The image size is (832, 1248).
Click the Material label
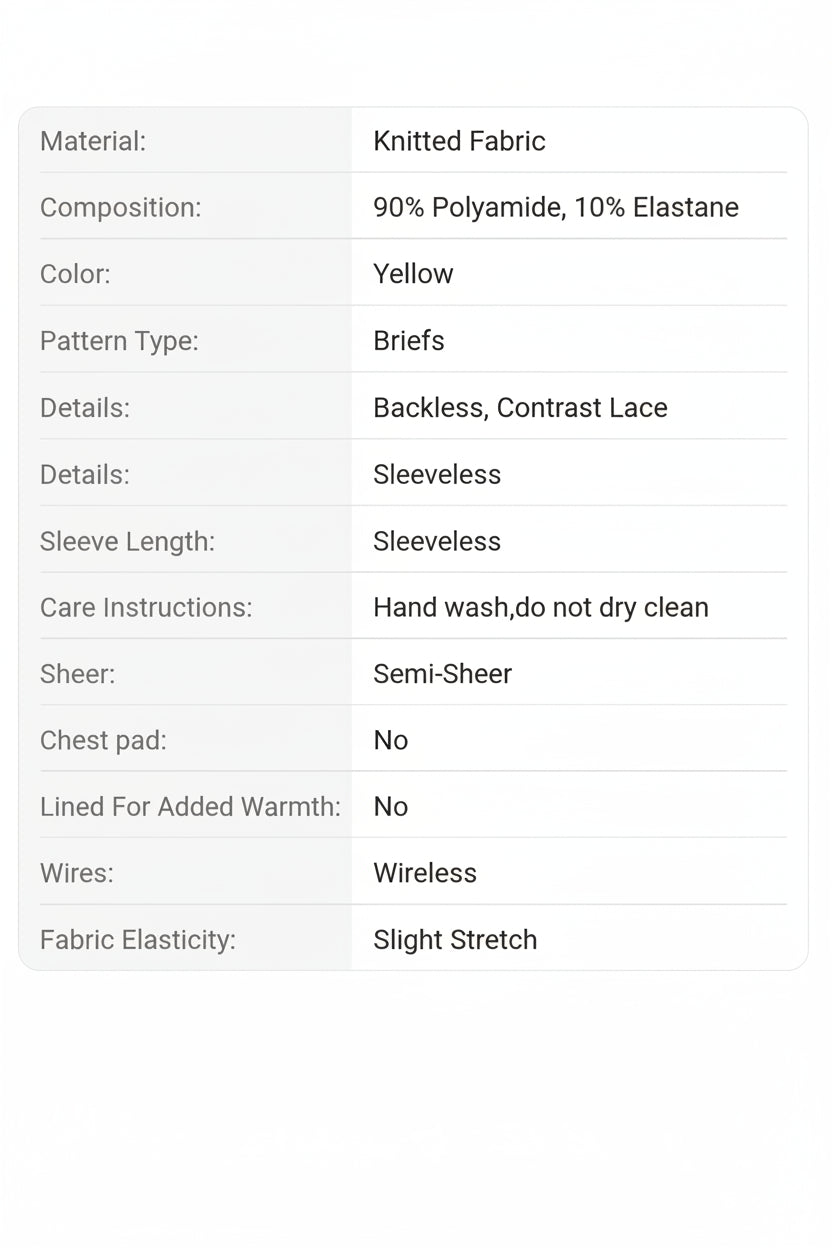coord(93,141)
